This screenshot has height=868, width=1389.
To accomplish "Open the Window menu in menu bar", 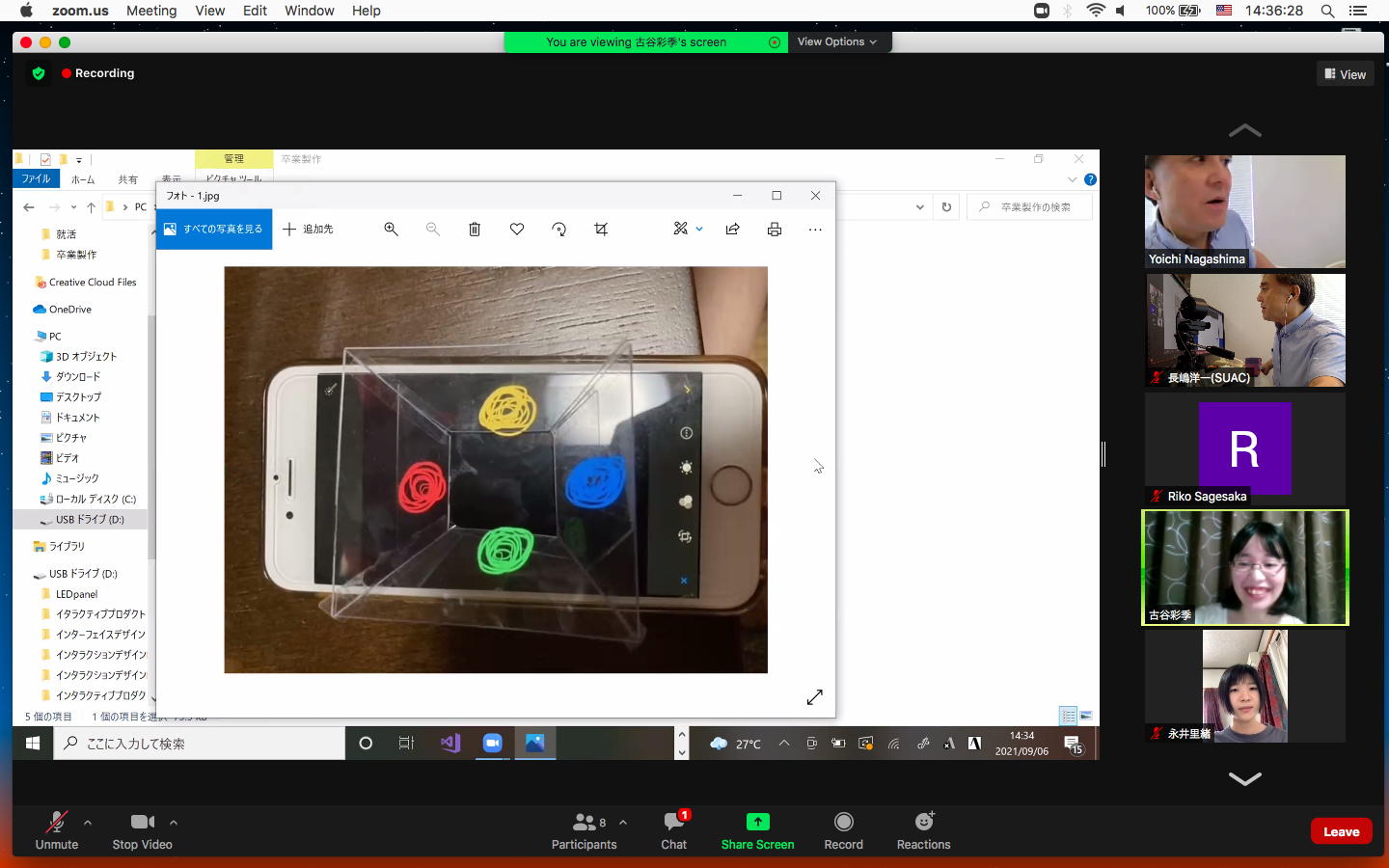I will 309,11.
